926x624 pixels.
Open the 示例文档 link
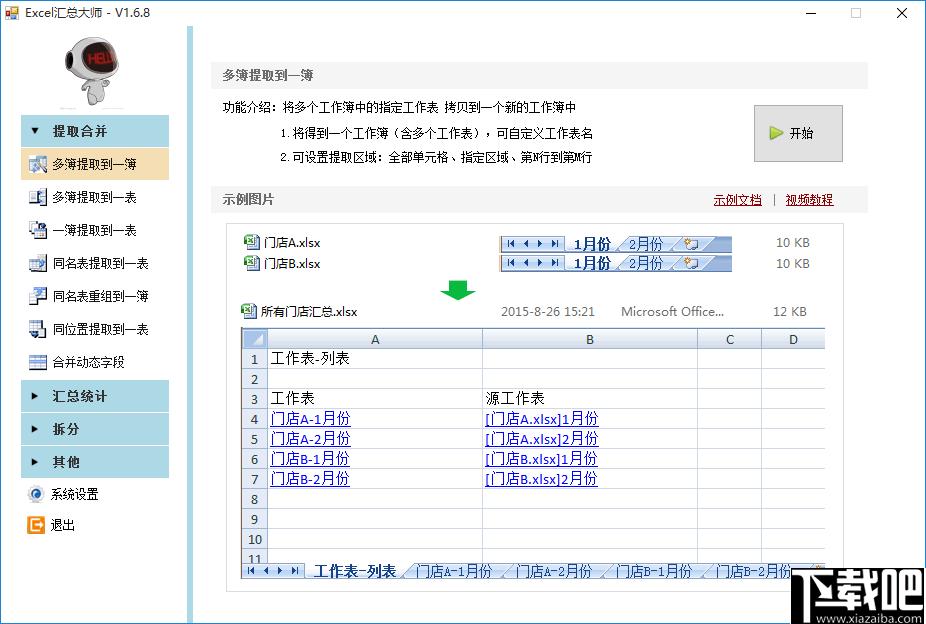[738, 200]
